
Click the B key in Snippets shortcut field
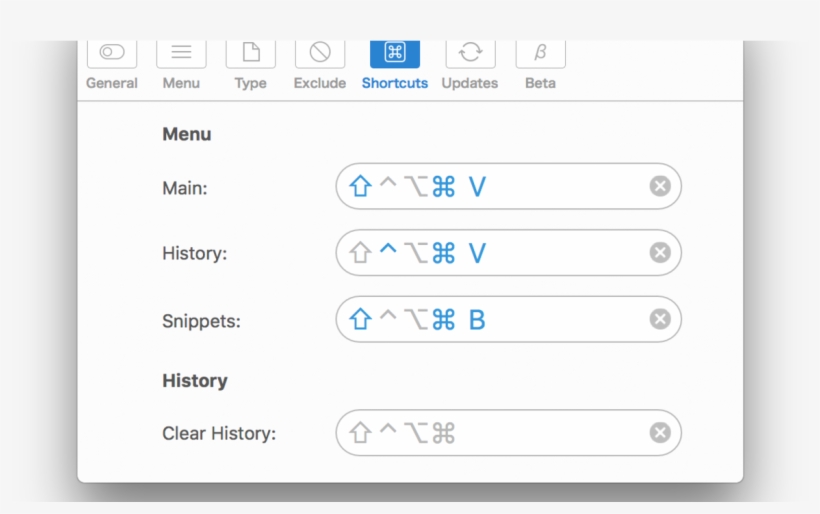(477, 320)
